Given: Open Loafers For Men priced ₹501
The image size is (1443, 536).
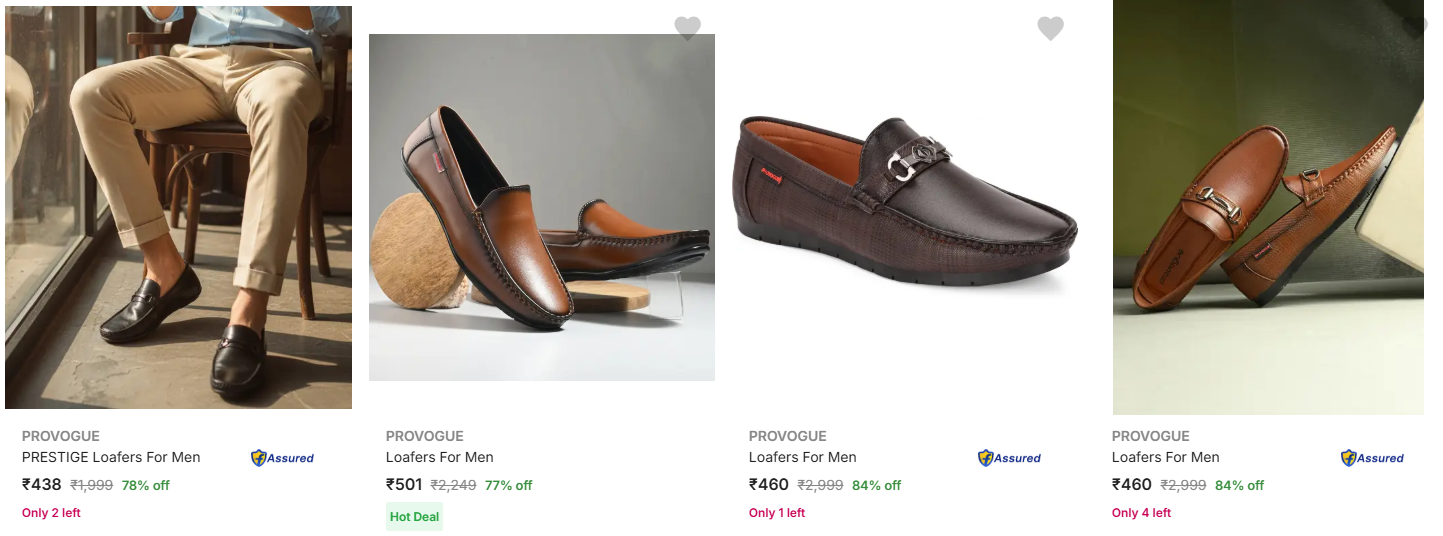Looking at the screenshot, I should point(439,457).
